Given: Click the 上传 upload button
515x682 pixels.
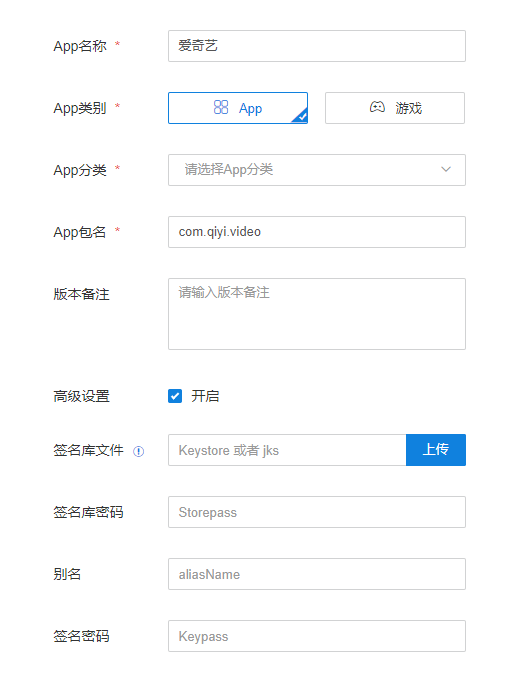Looking at the screenshot, I should coord(436,450).
